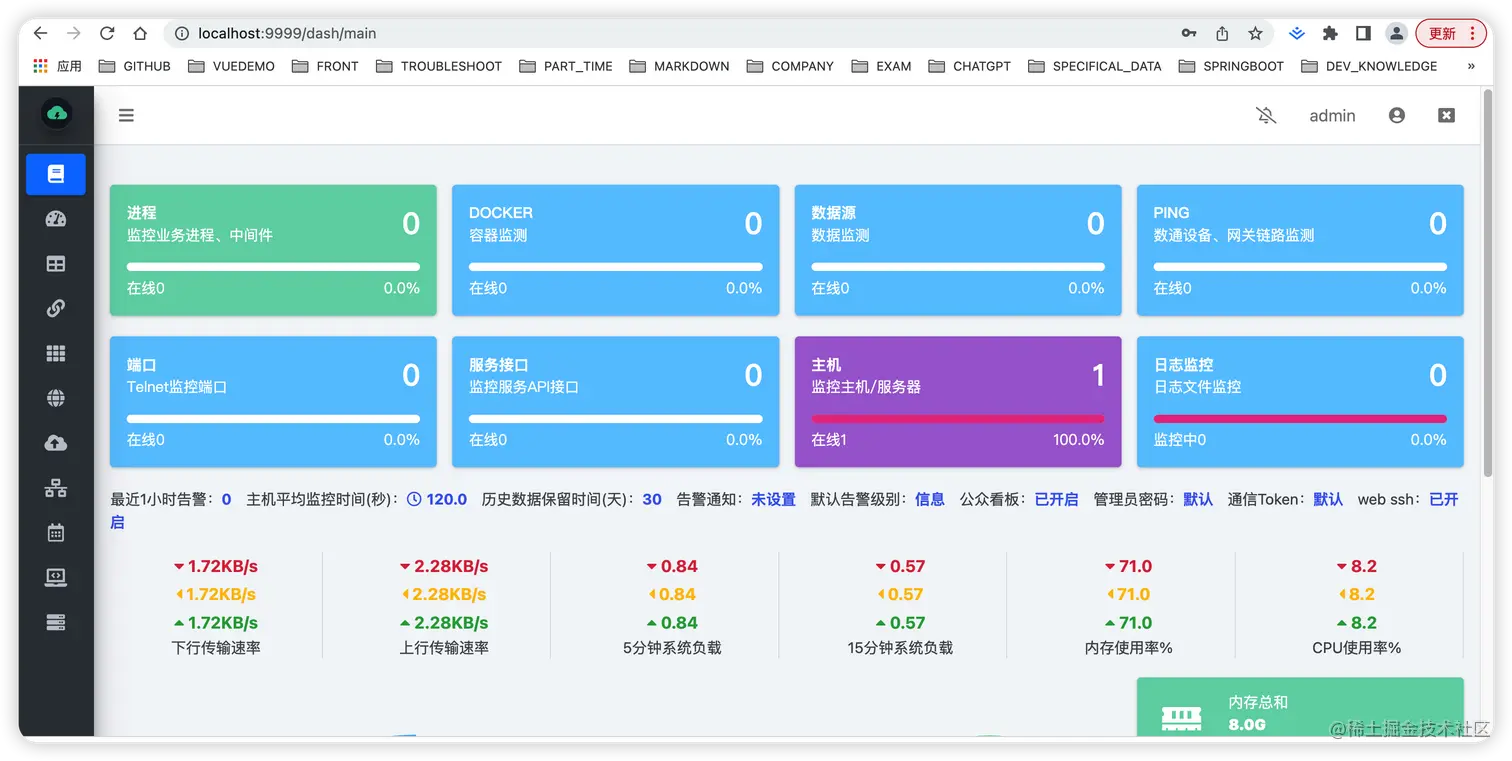The image size is (1512, 761).
Task: Click the CPU使用率% label
Action: point(1357,648)
